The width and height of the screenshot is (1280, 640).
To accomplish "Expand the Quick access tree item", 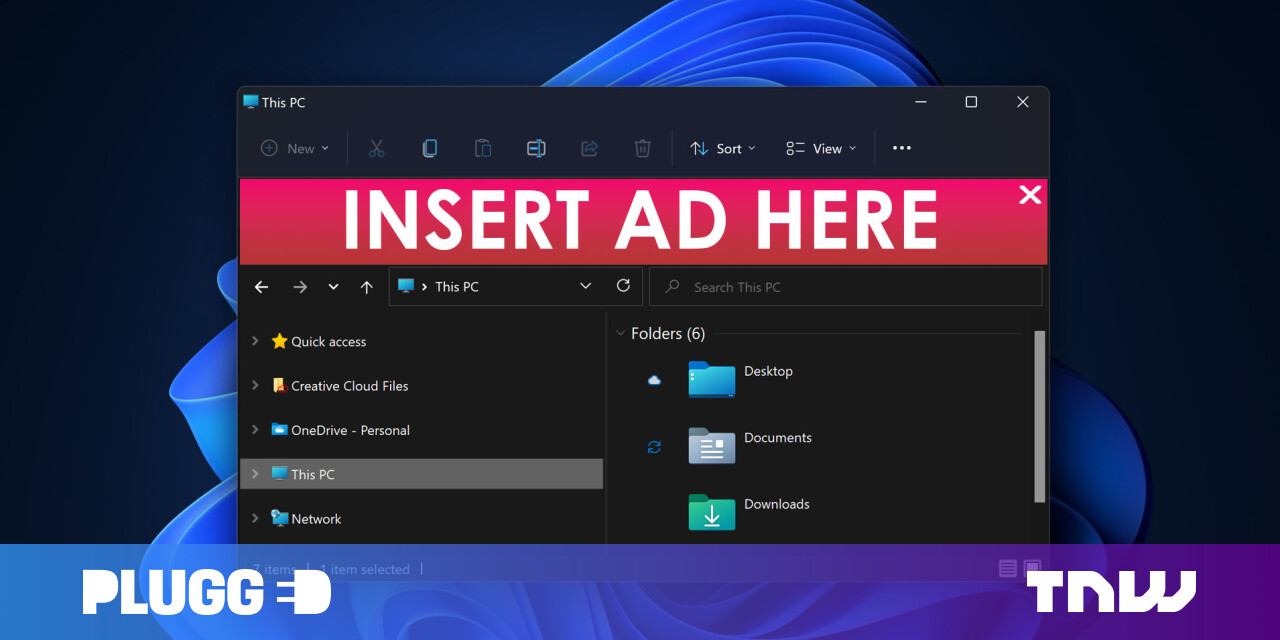I will 255,341.
